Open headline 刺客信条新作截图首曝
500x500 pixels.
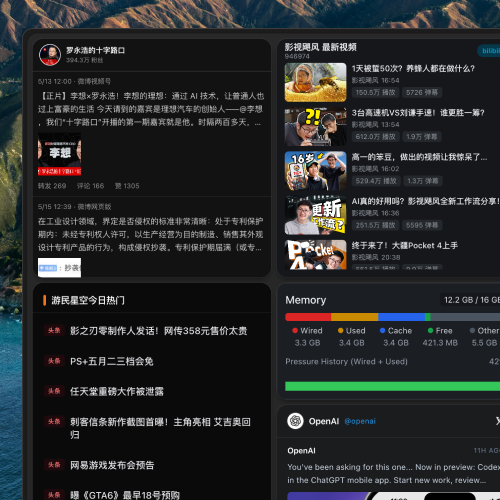tap(160, 428)
